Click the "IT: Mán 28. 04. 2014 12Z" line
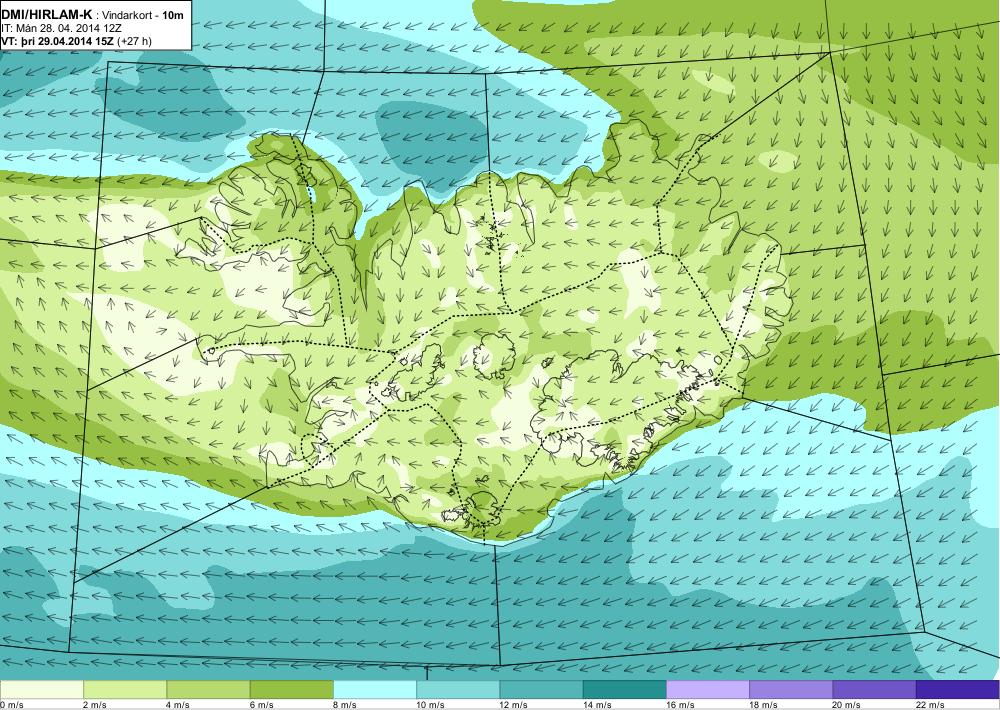 point(61,28)
